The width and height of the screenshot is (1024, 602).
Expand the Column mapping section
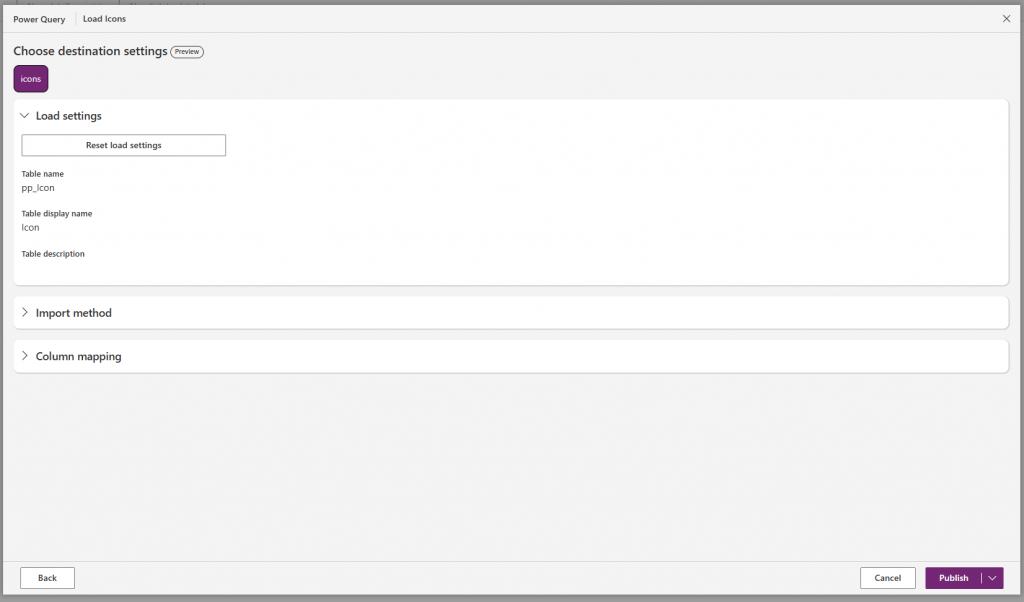pos(24,356)
